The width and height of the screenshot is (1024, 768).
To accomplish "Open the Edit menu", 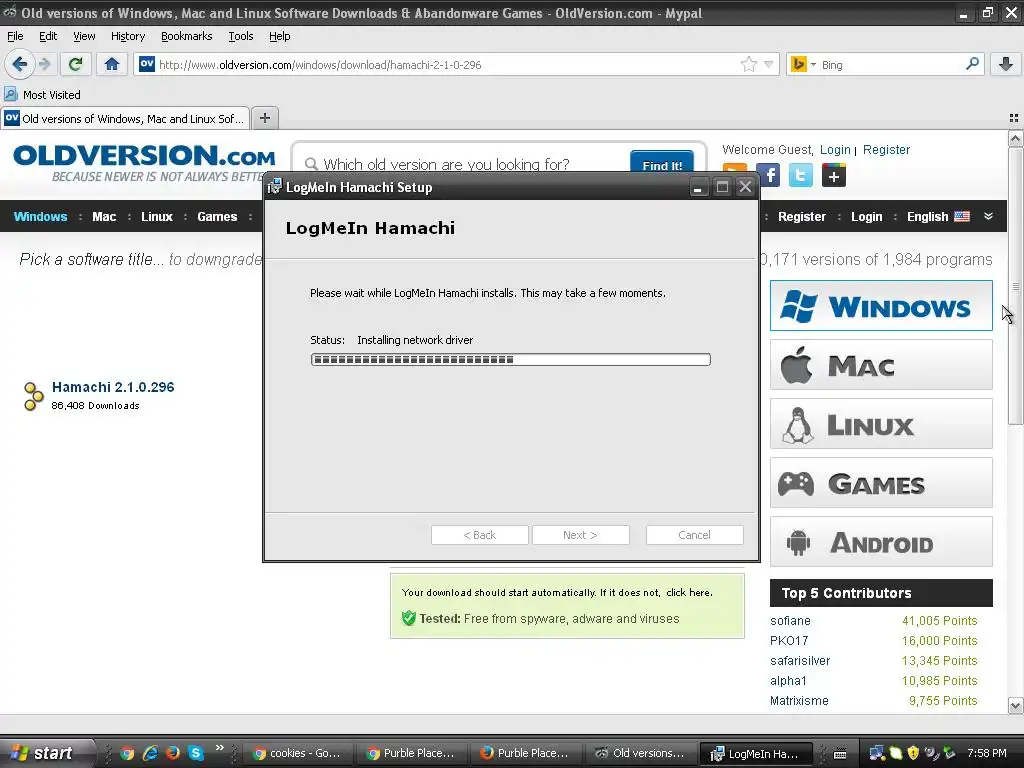I will click(x=48, y=36).
